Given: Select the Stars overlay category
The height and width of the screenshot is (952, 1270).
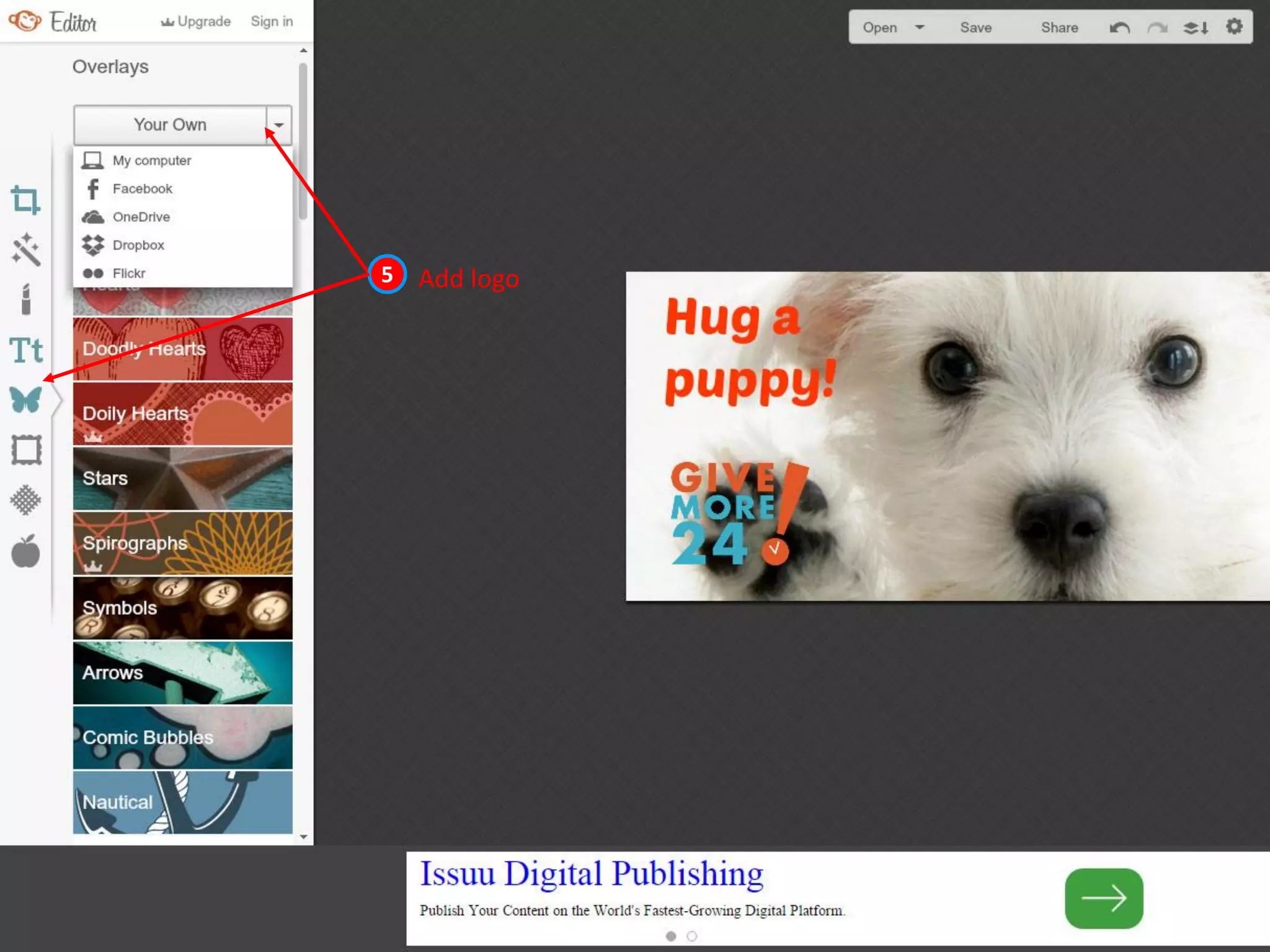Looking at the screenshot, I should (182, 478).
